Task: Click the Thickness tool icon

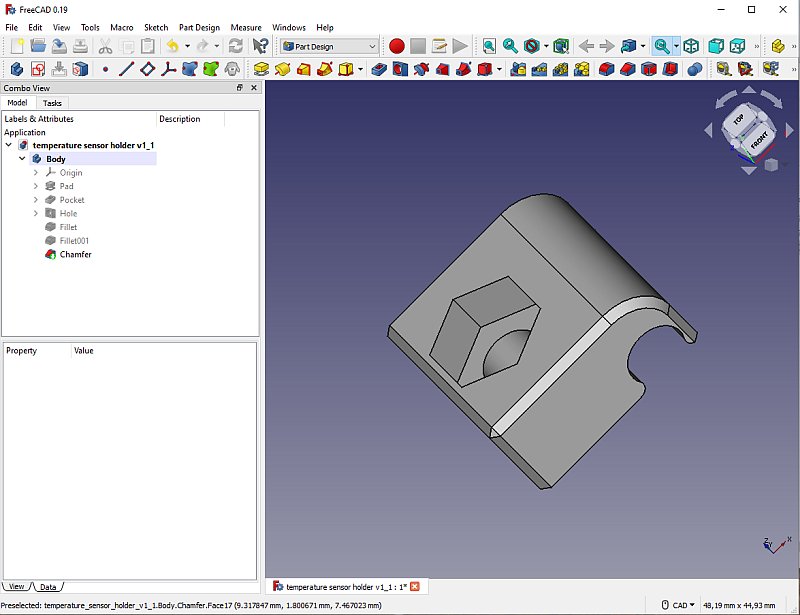Action: pos(670,69)
